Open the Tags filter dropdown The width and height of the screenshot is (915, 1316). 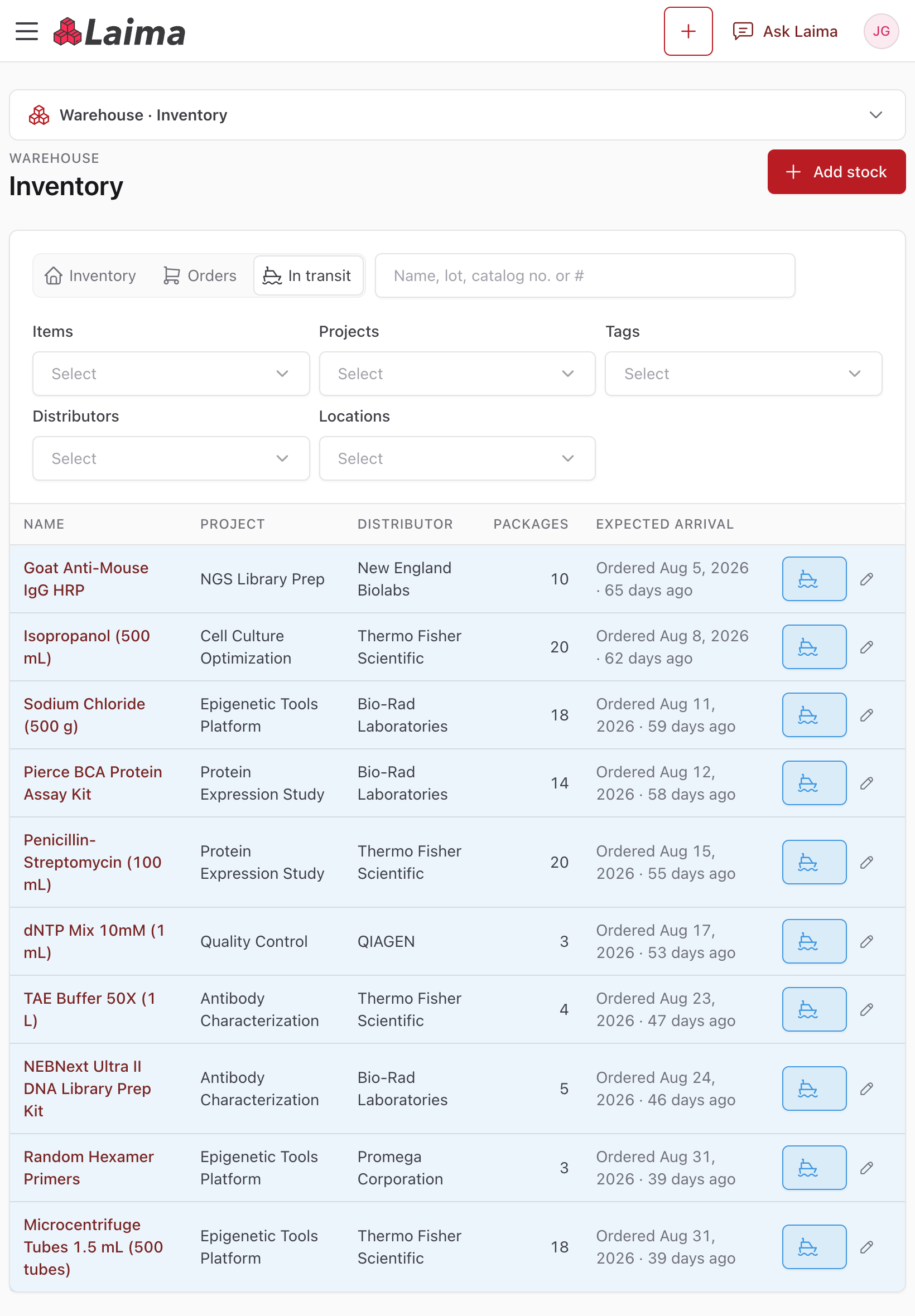(x=743, y=374)
